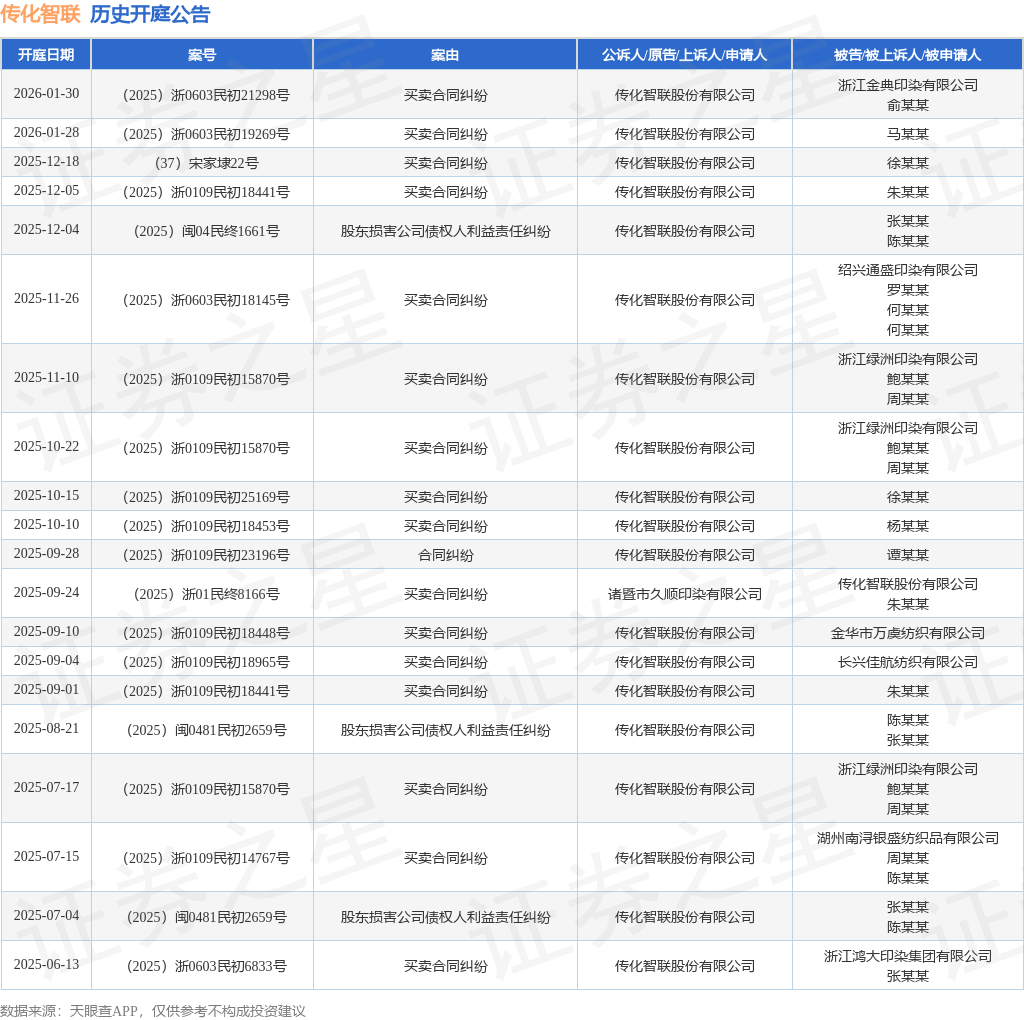Select date cell 2025-07-15
Image resolution: width=1024 pixels, height=1020 pixels.
click(46, 856)
